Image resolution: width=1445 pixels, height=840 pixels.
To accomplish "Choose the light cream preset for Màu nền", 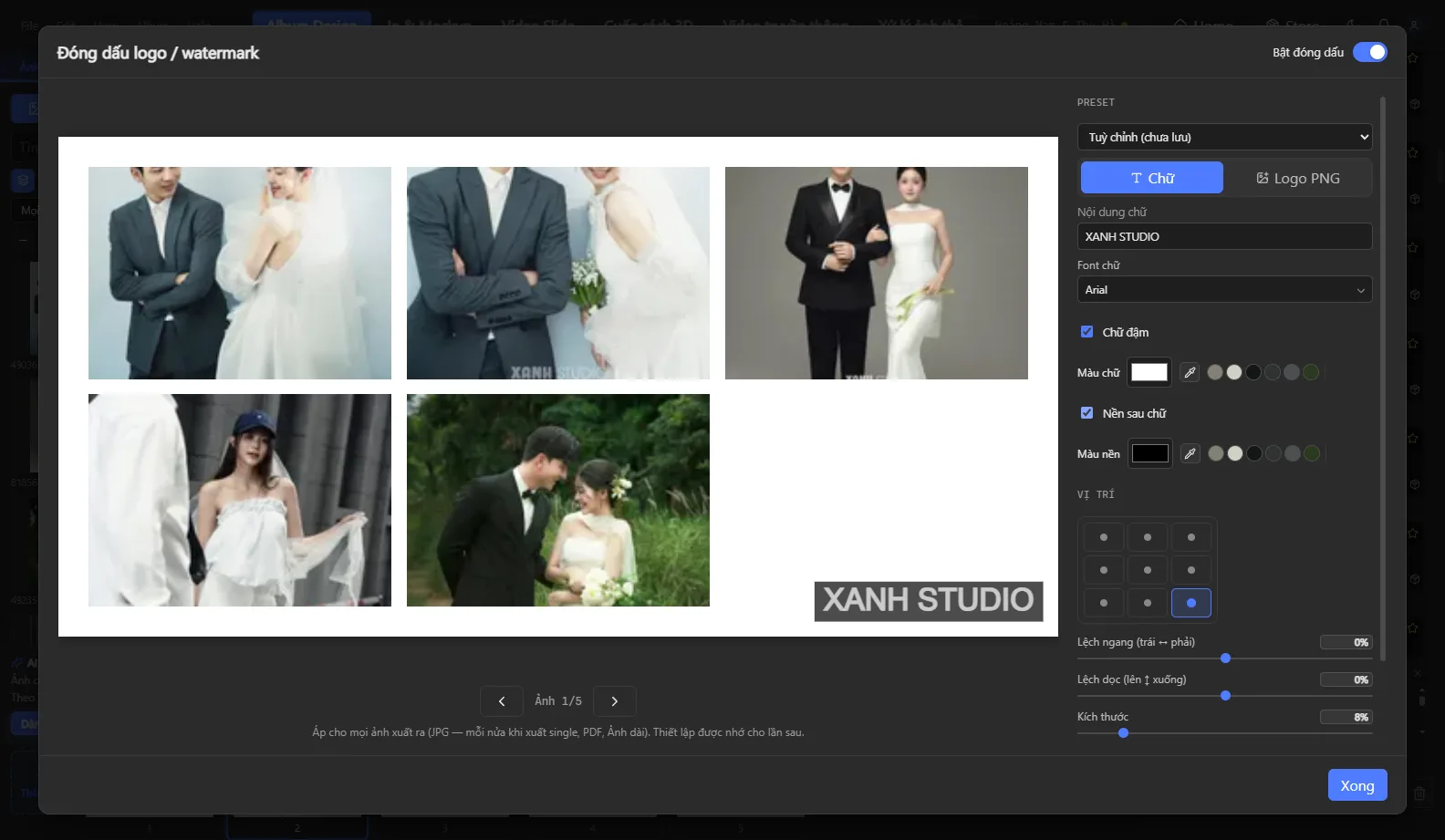I will pyautogui.click(x=1235, y=453).
